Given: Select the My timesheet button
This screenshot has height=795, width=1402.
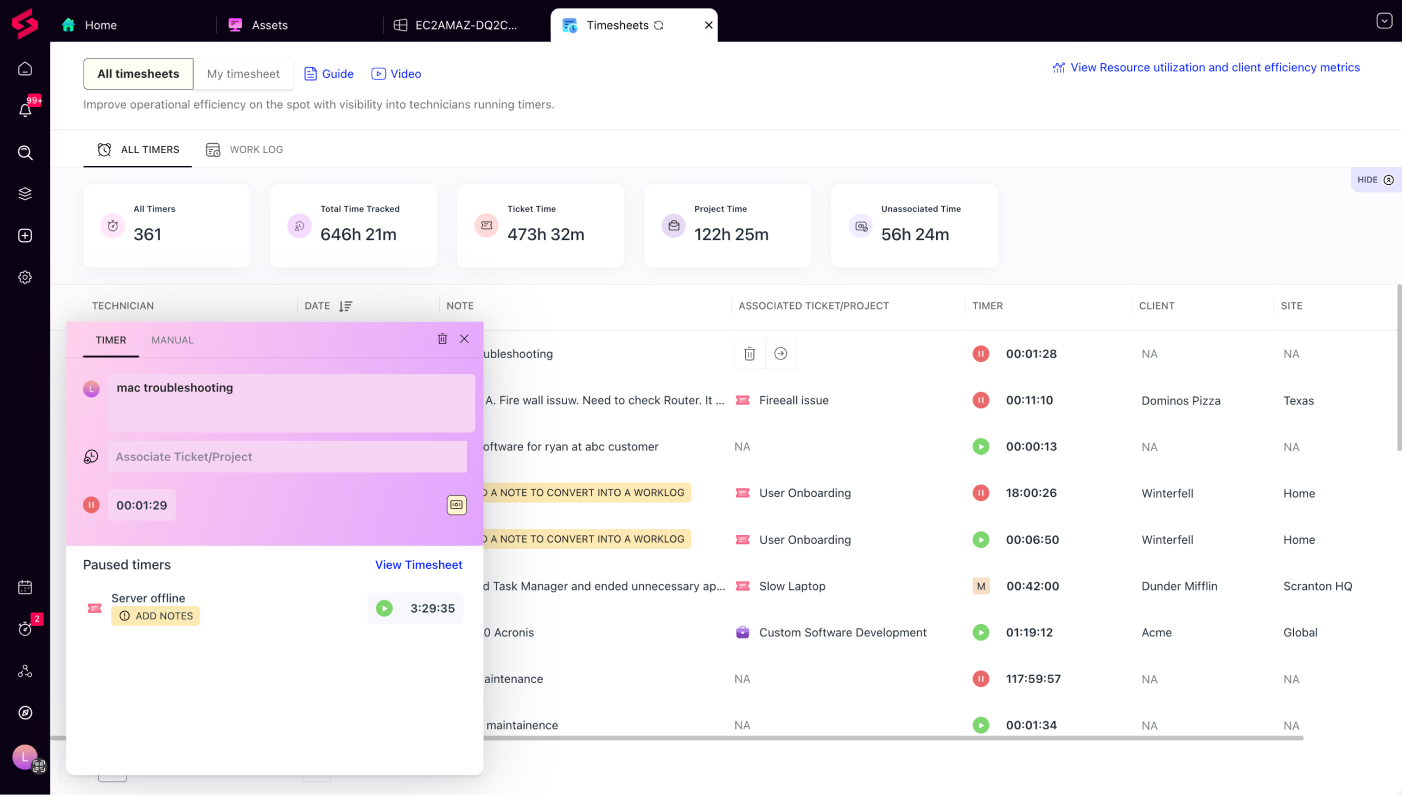Looking at the screenshot, I should coord(243,74).
